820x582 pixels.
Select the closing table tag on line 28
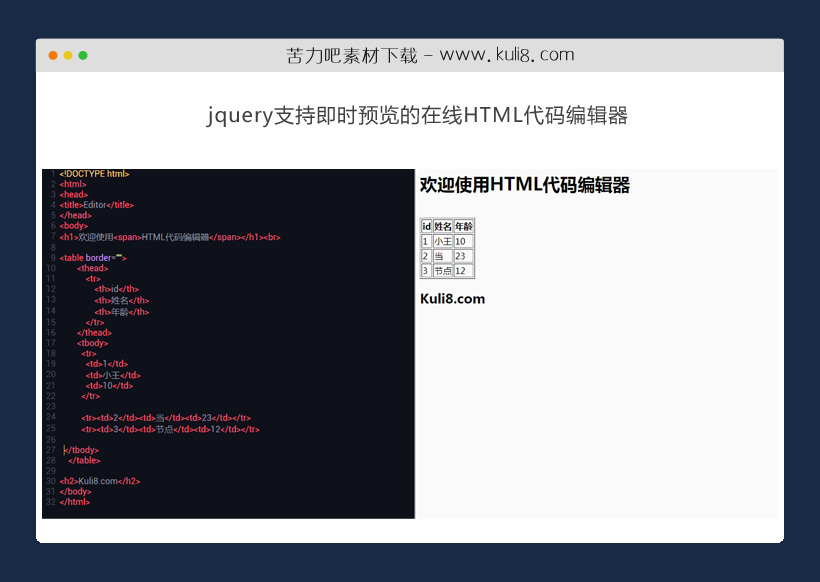(x=84, y=460)
